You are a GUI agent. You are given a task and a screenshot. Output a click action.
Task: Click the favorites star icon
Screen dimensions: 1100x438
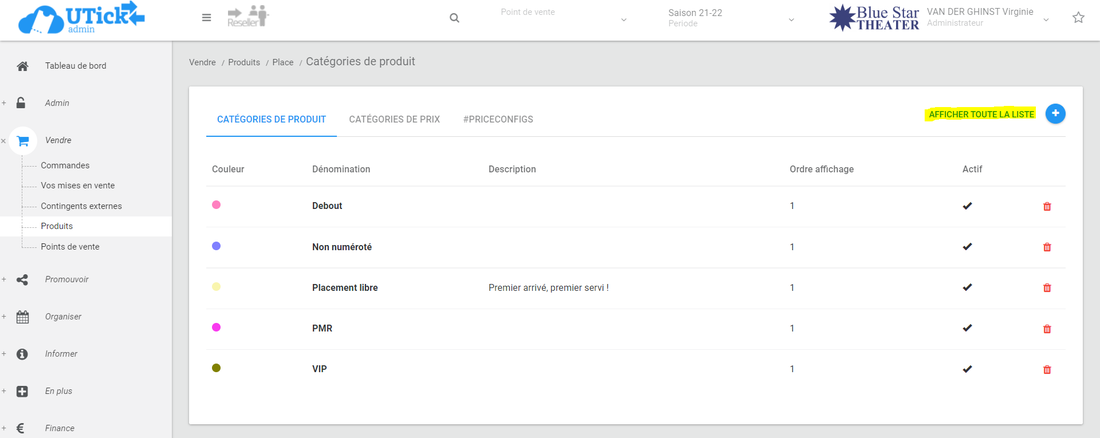(x=1078, y=18)
